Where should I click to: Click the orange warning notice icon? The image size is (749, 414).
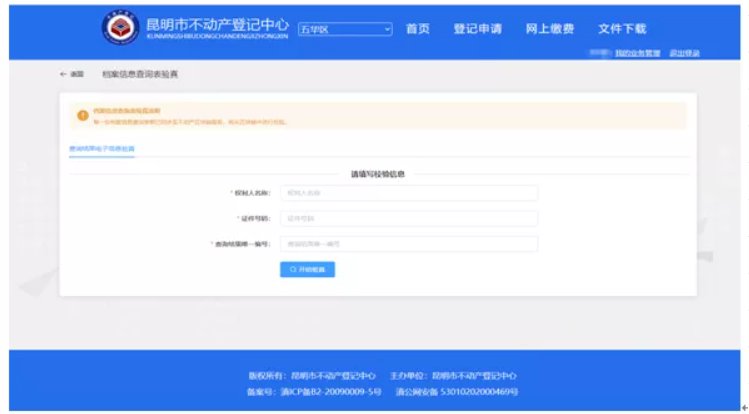(x=83, y=116)
